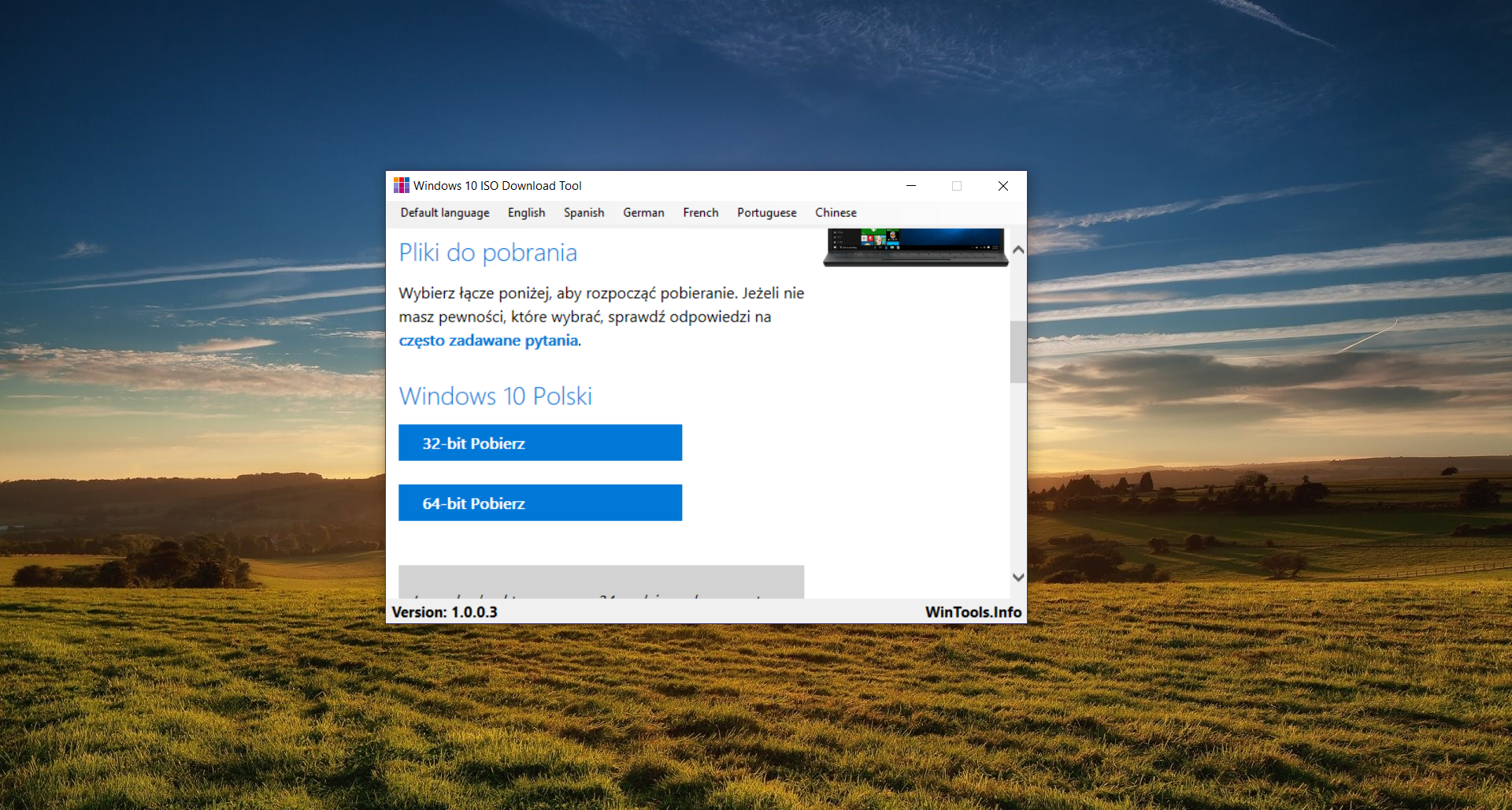Viewport: 1512px width, 810px height.
Task: Change the language to Chinese
Action: pos(836,213)
